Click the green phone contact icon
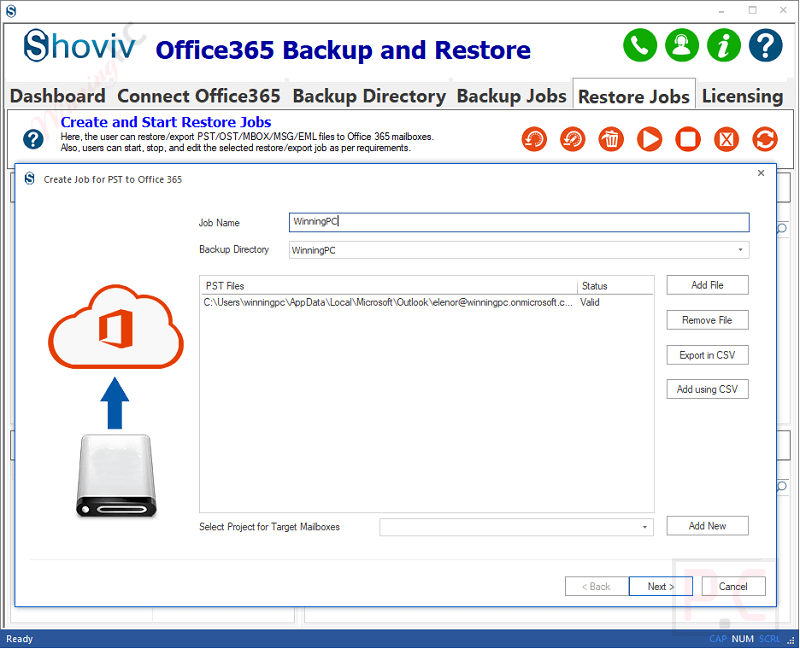 point(640,45)
